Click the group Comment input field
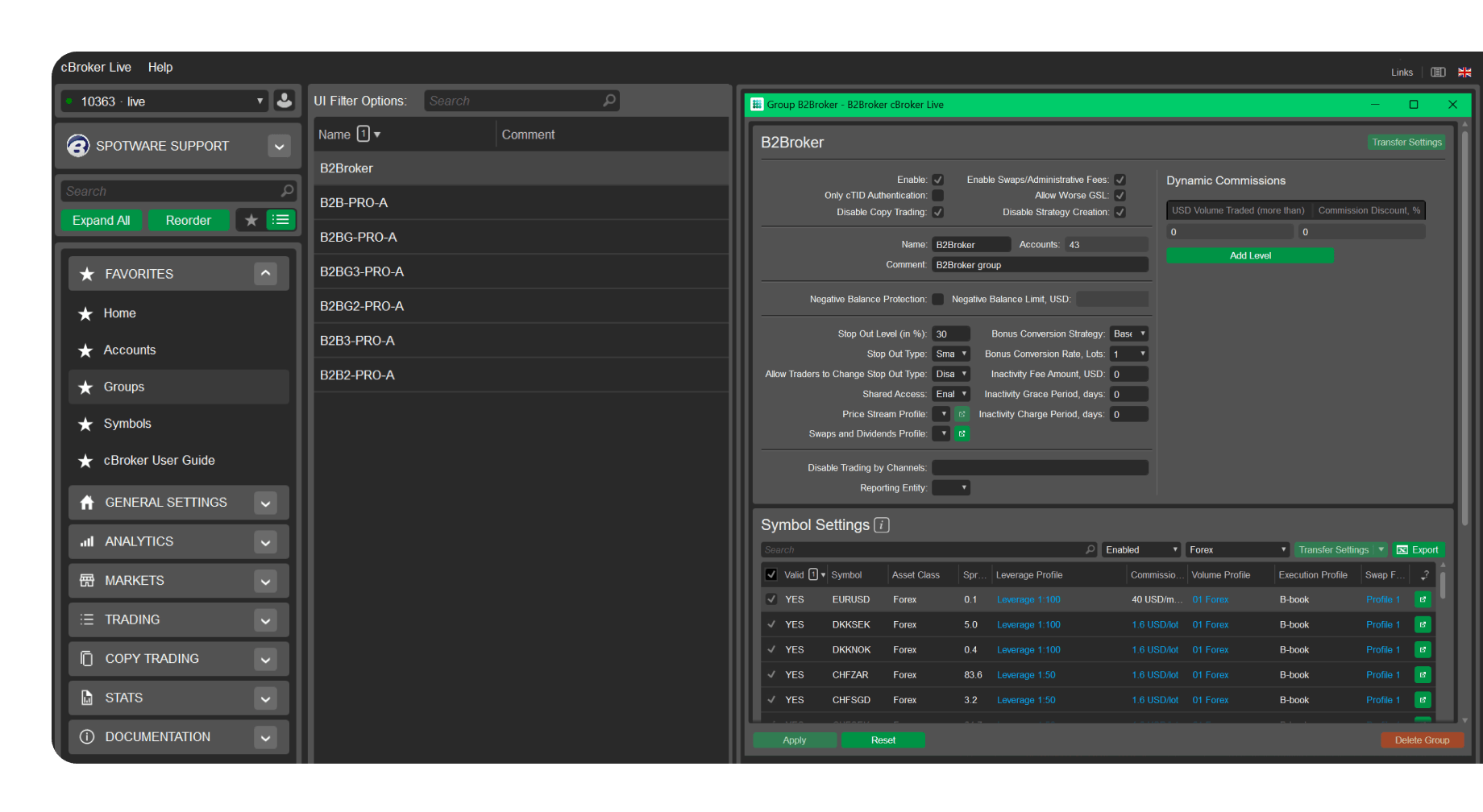 (1040, 264)
